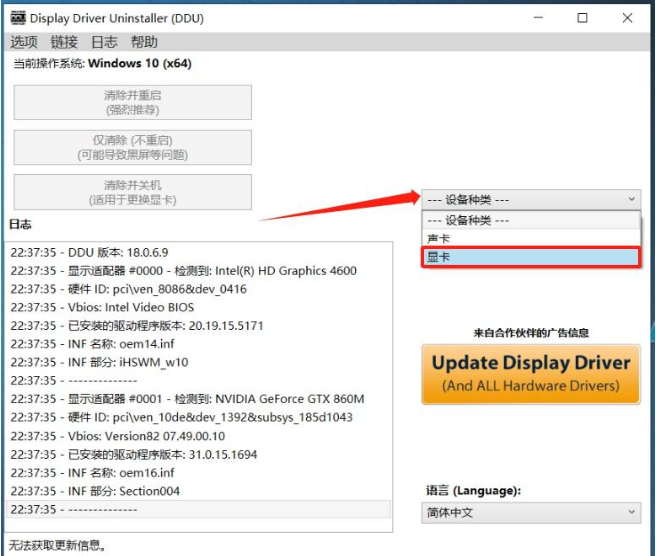Select the placeholder 设备种类 option in list
The width and height of the screenshot is (656, 556).
pos(531,220)
